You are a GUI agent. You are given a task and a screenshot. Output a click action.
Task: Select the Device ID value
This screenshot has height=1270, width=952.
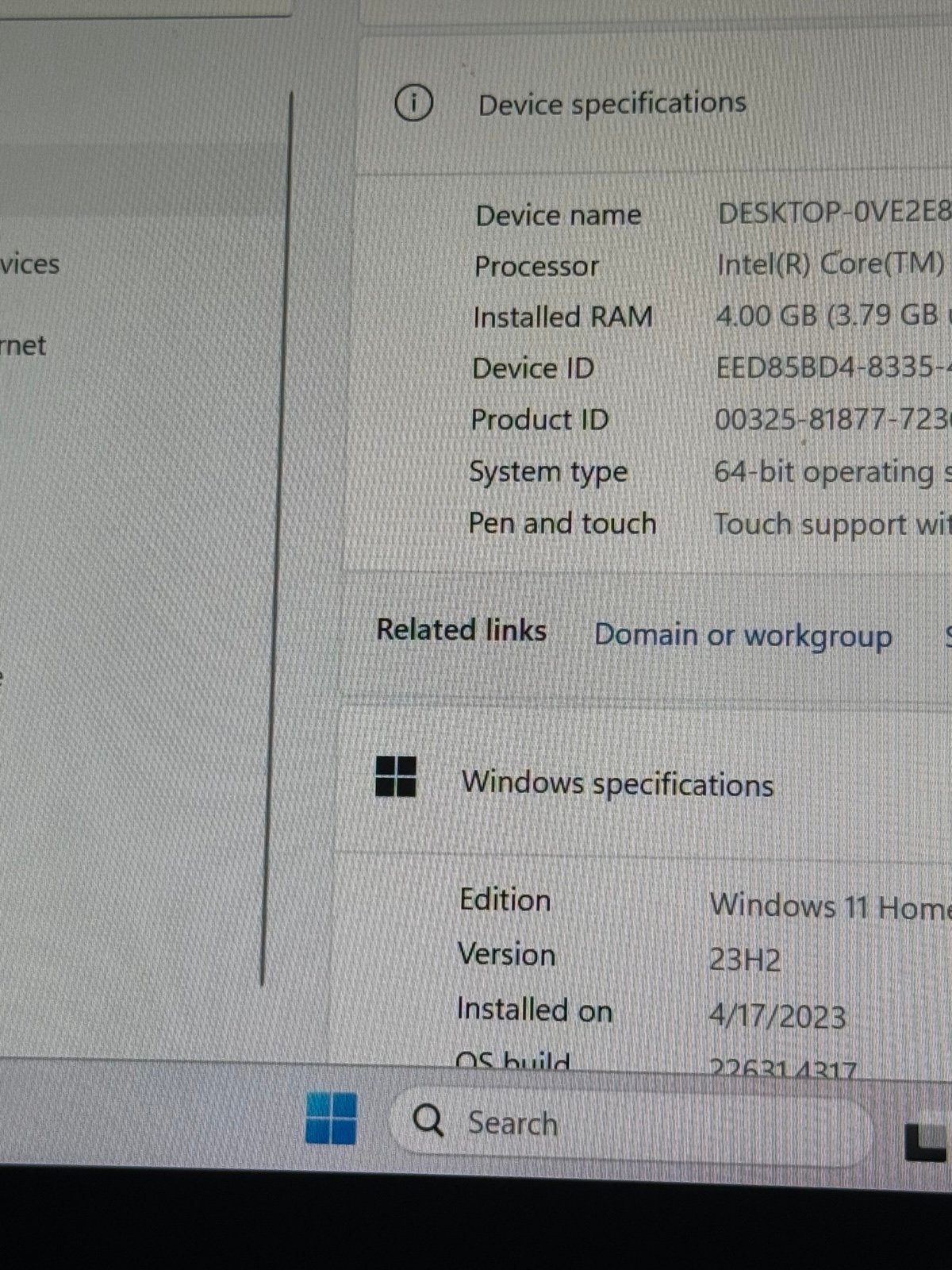click(x=832, y=368)
